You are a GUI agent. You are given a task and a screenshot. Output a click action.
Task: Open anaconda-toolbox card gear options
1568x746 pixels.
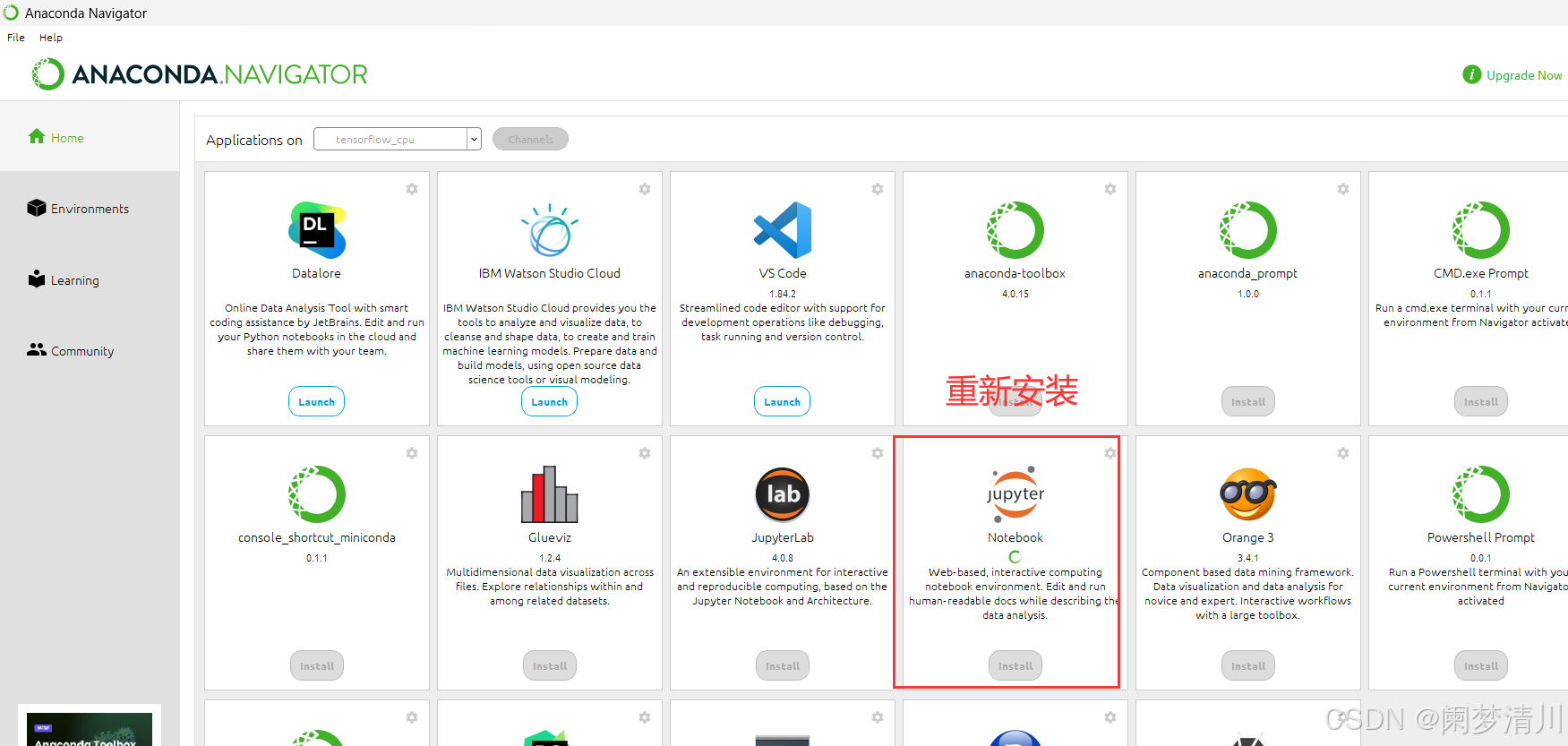(x=1110, y=189)
